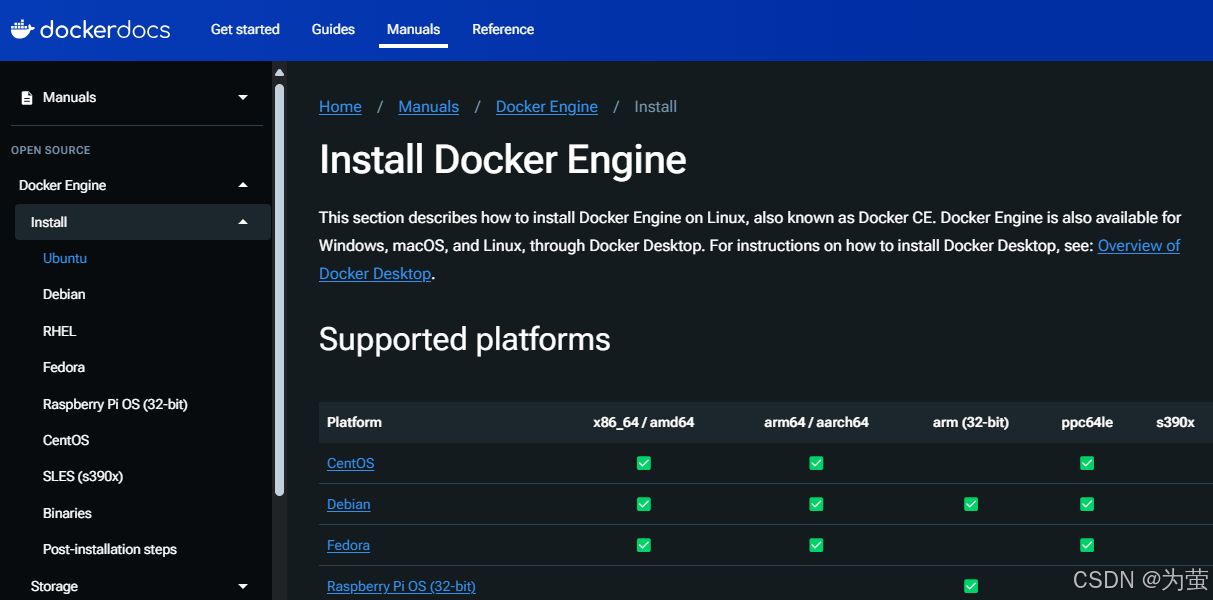
Task: Collapse the Docker Engine section arrow
Action: (x=243, y=185)
